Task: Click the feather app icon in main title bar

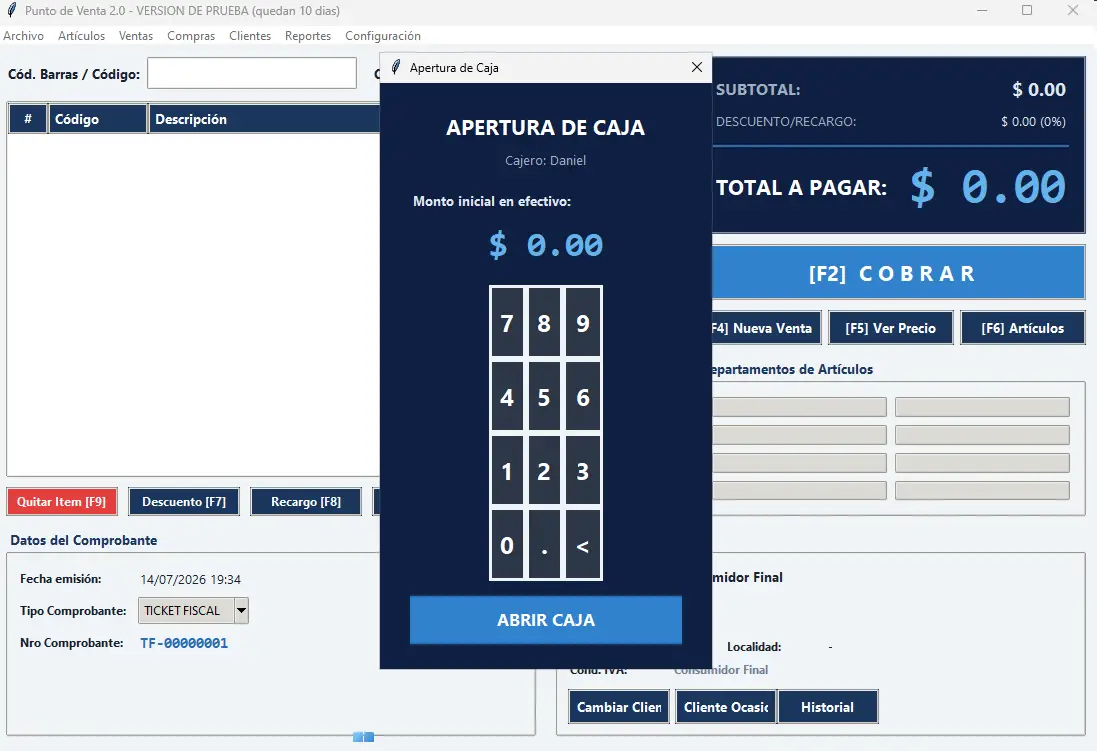Action: [11, 10]
